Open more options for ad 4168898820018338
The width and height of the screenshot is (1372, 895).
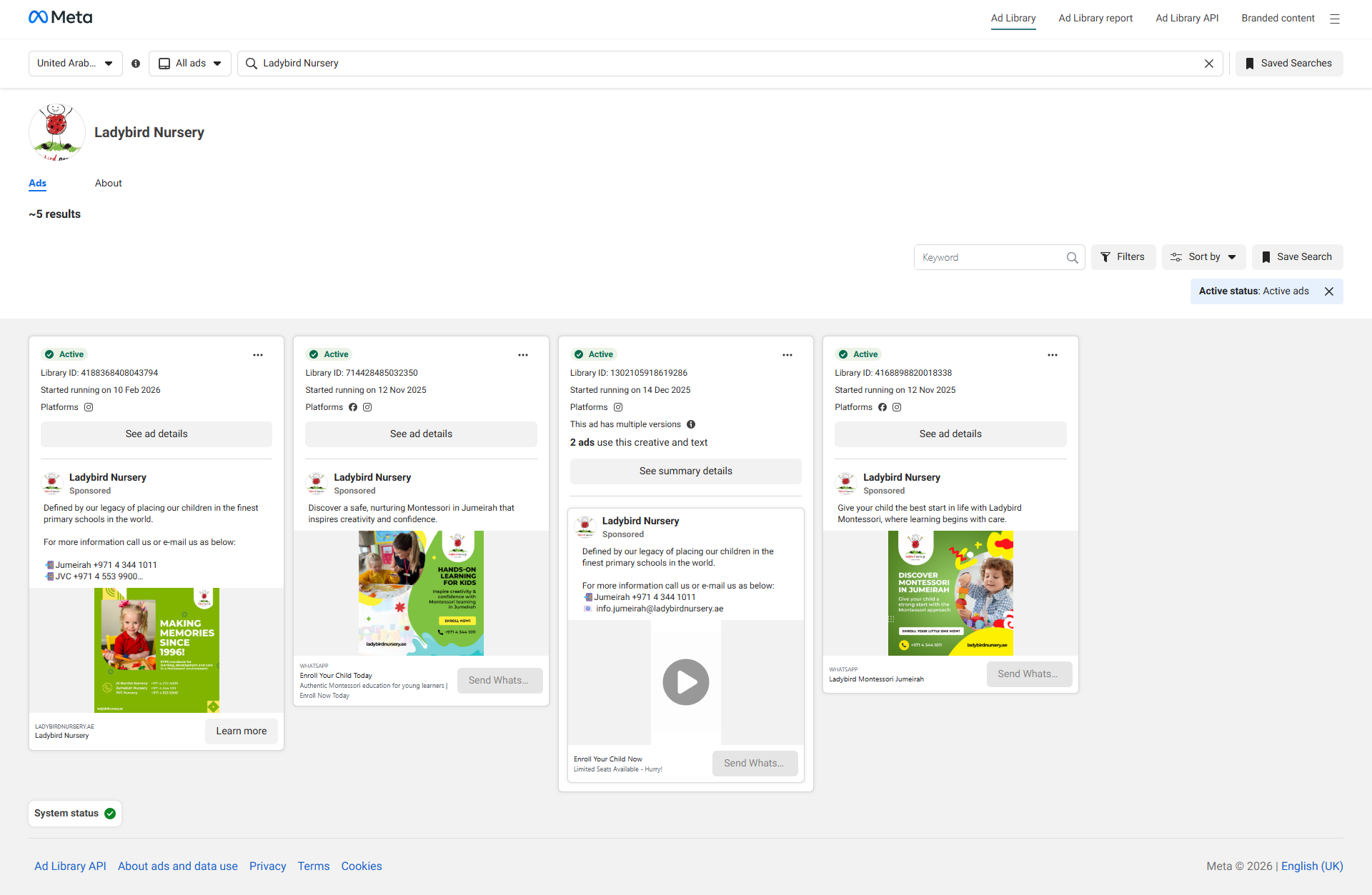click(x=1053, y=355)
